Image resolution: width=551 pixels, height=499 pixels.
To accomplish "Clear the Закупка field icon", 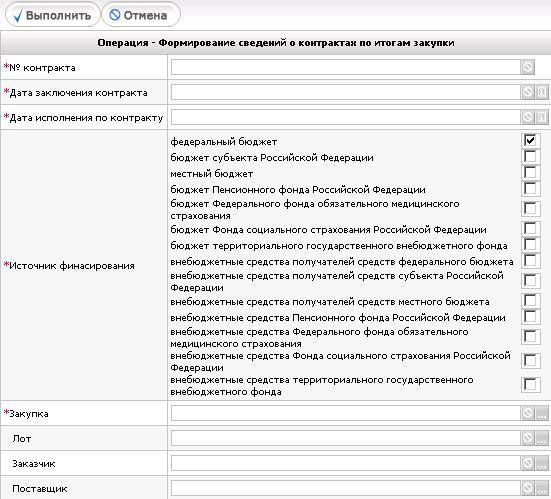I will (527, 413).
